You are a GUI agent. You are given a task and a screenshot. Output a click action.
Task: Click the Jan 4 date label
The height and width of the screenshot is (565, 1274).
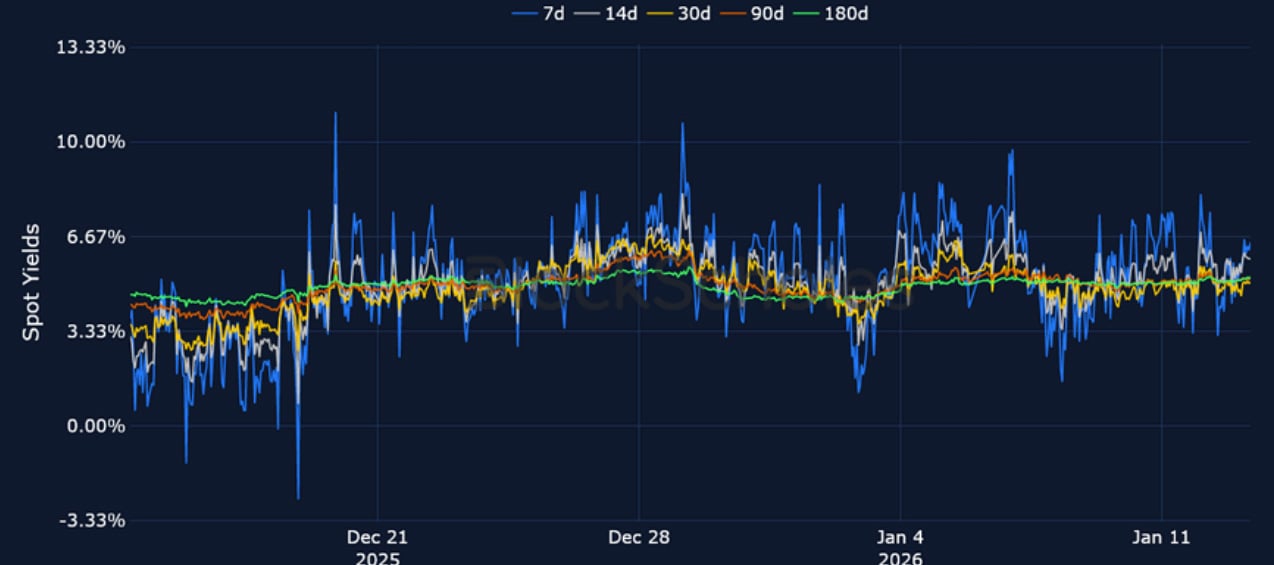(900, 538)
